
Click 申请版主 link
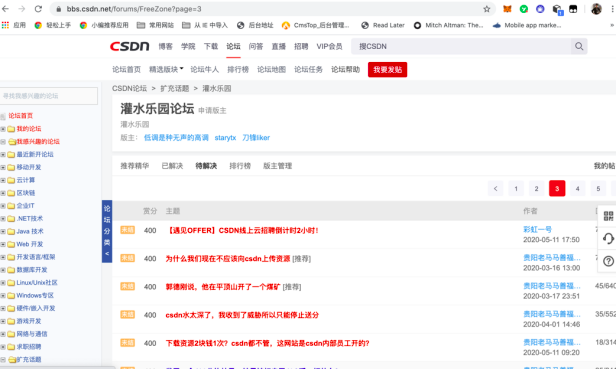(212, 111)
